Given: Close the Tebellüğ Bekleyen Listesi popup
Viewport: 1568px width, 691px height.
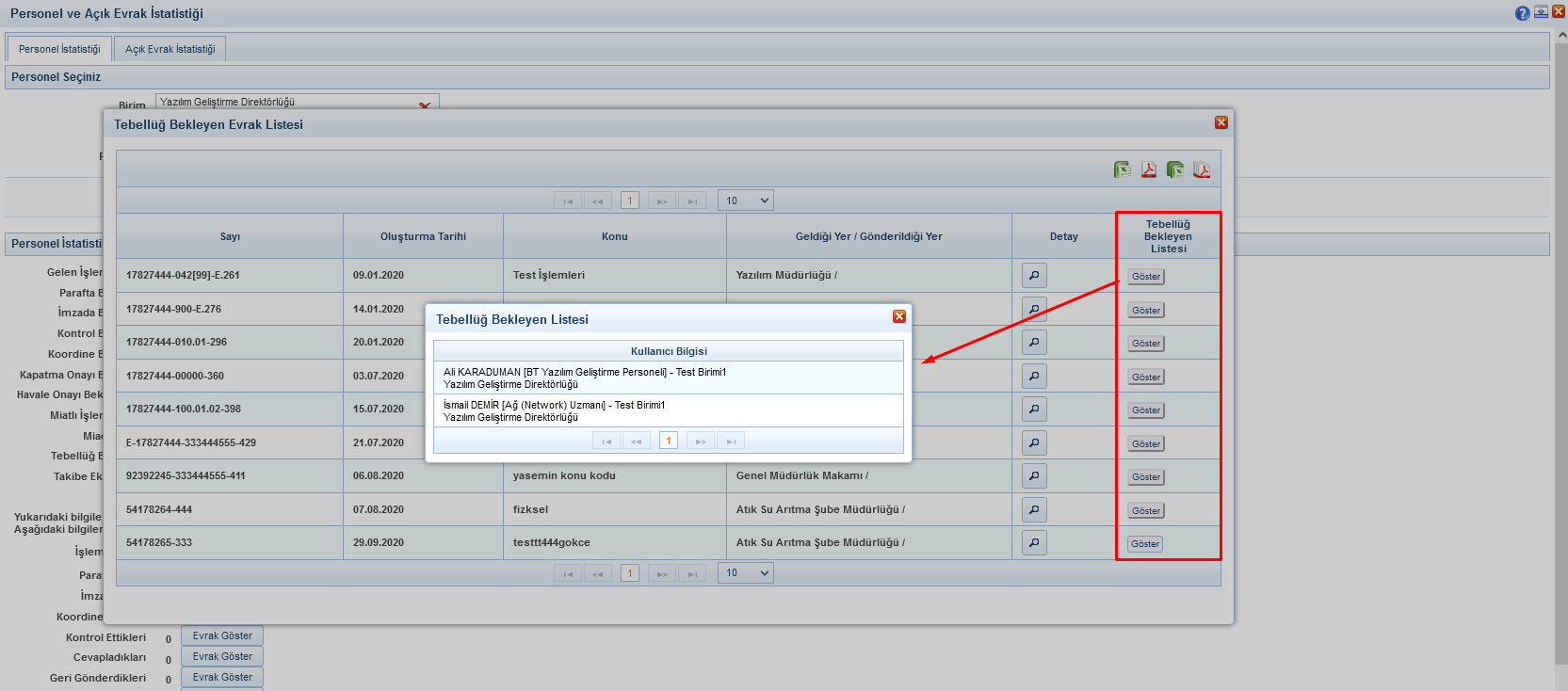Looking at the screenshot, I should coord(899,316).
